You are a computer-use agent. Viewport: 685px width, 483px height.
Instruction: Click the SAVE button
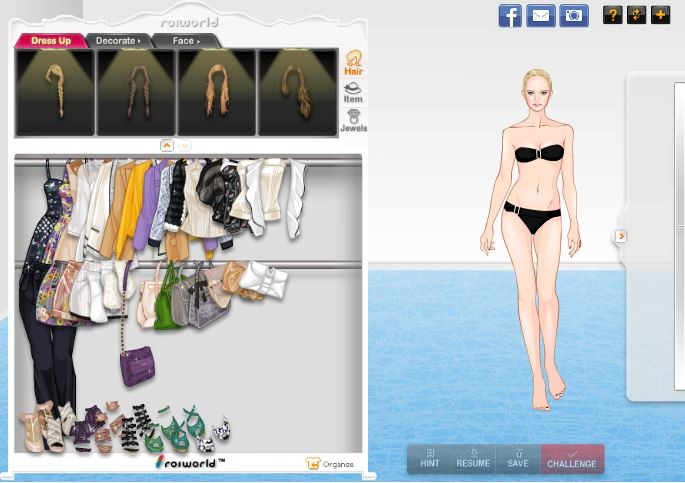click(517, 459)
